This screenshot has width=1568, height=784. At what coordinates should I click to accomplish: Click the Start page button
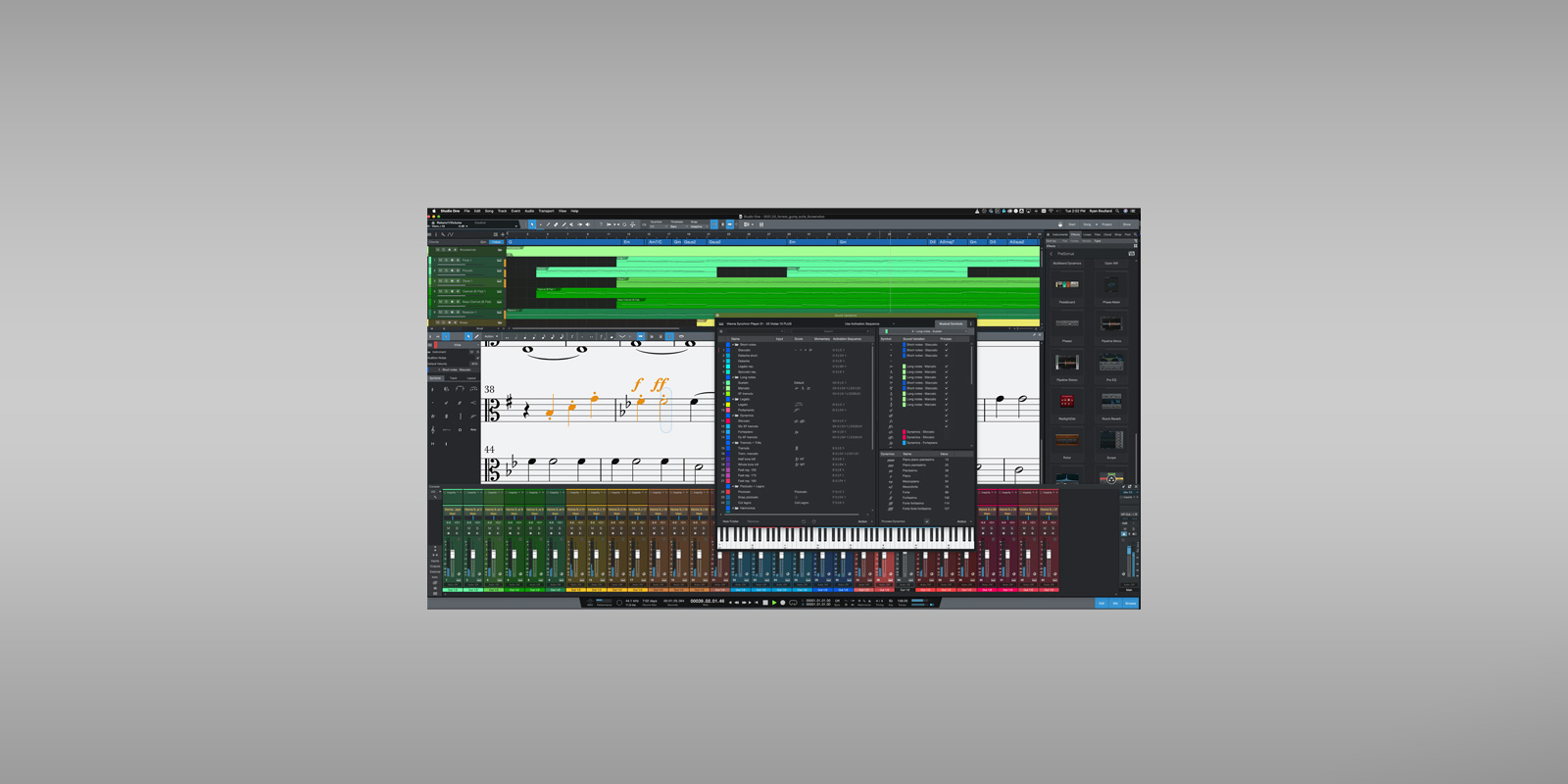1072,224
